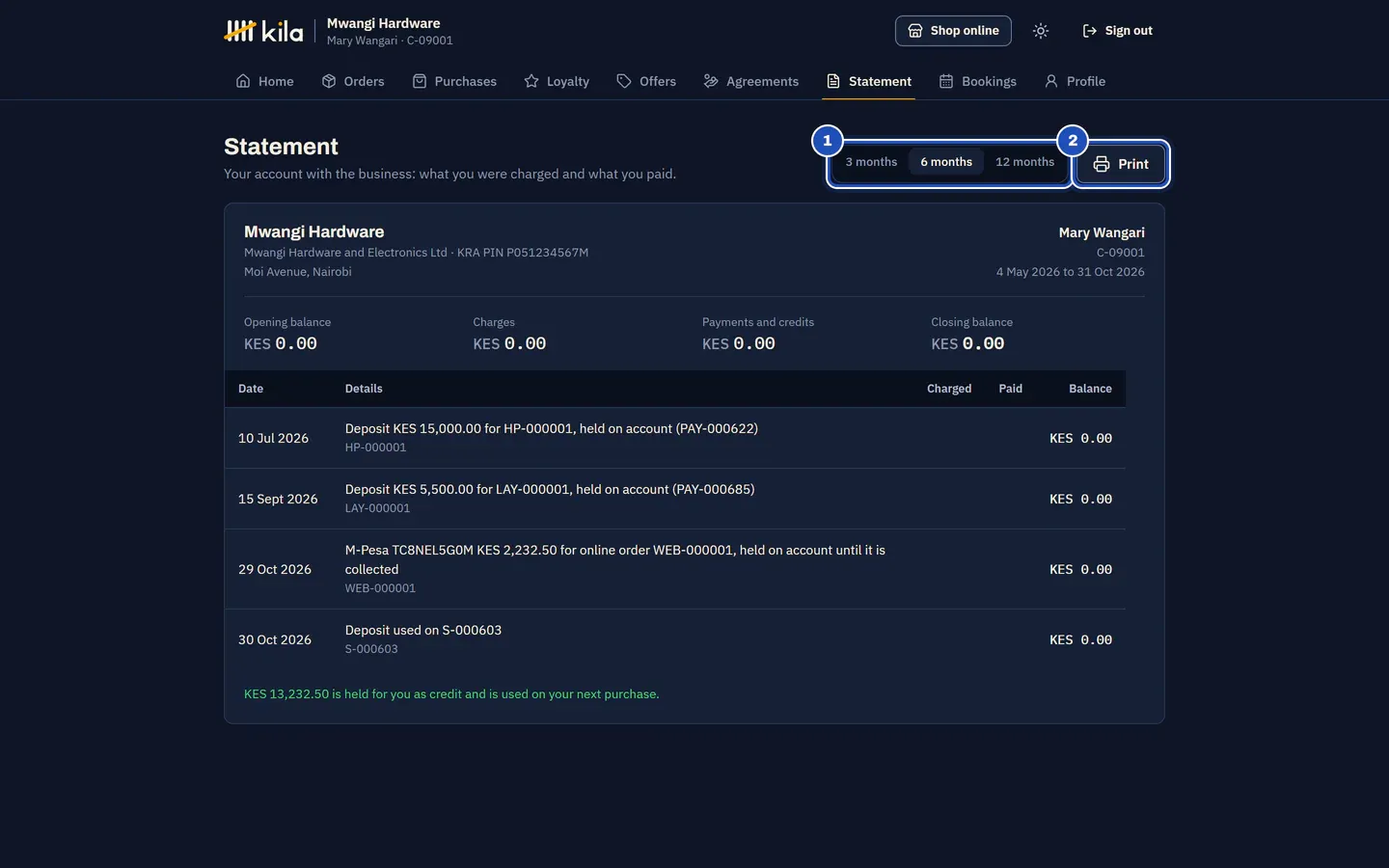Go to the Profile tab
Image resolution: width=1389 pixels, height=868 pixels.
click(1075, 81)
